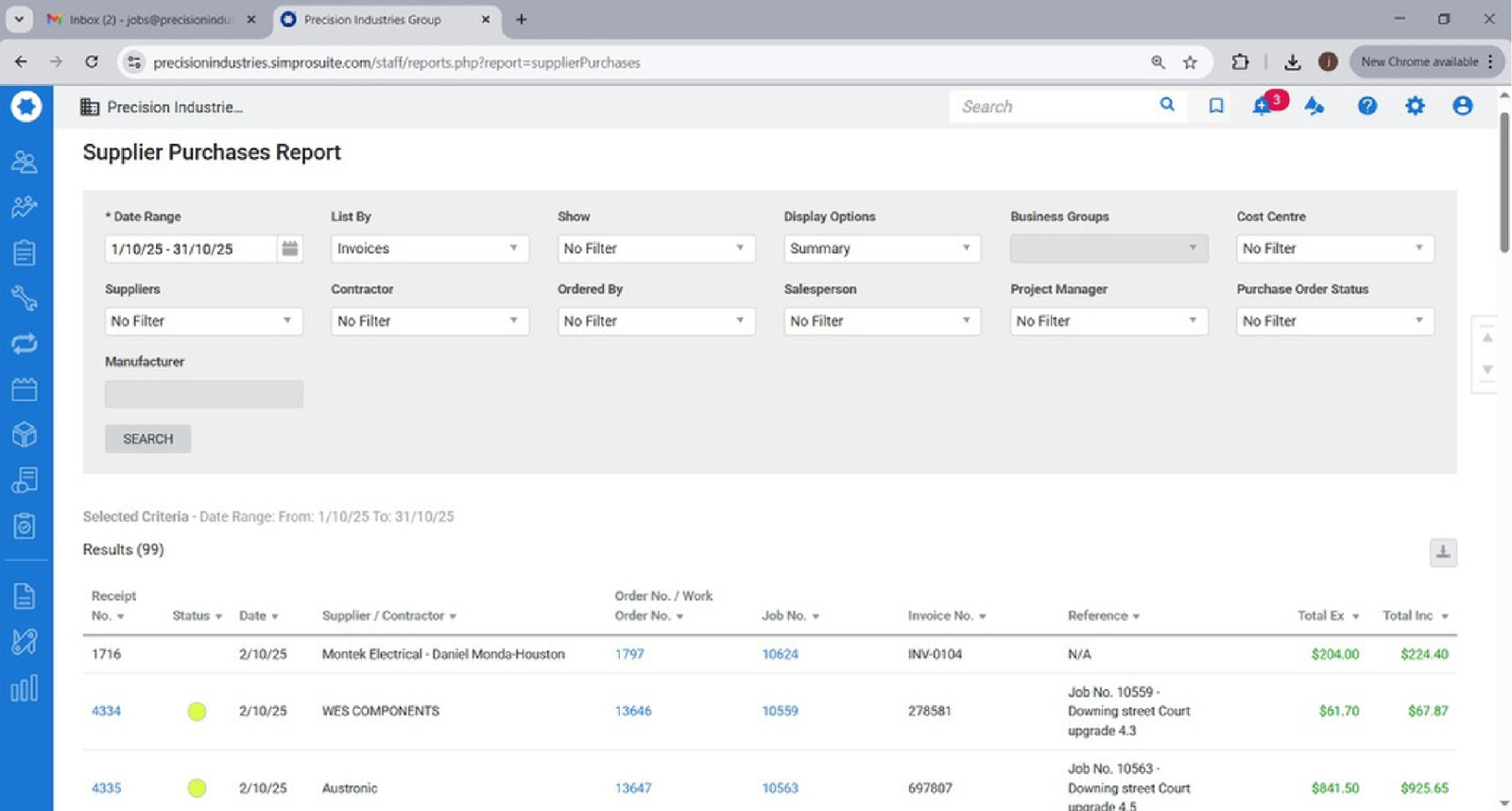Screen dimensions: 1512x811
Task: Click the green status dot for receipt 4334
Action: (197, 712)
